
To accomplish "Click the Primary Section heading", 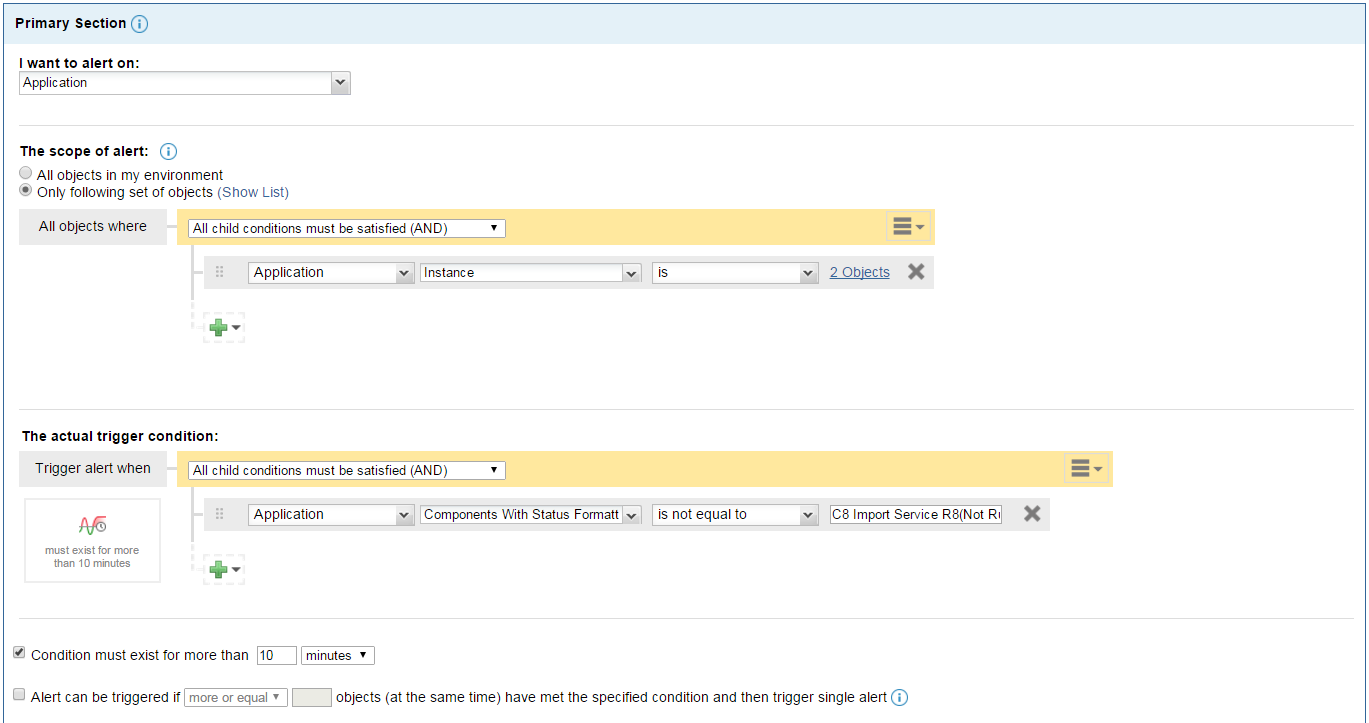I will pyautogui.click(x=71, y=23).
